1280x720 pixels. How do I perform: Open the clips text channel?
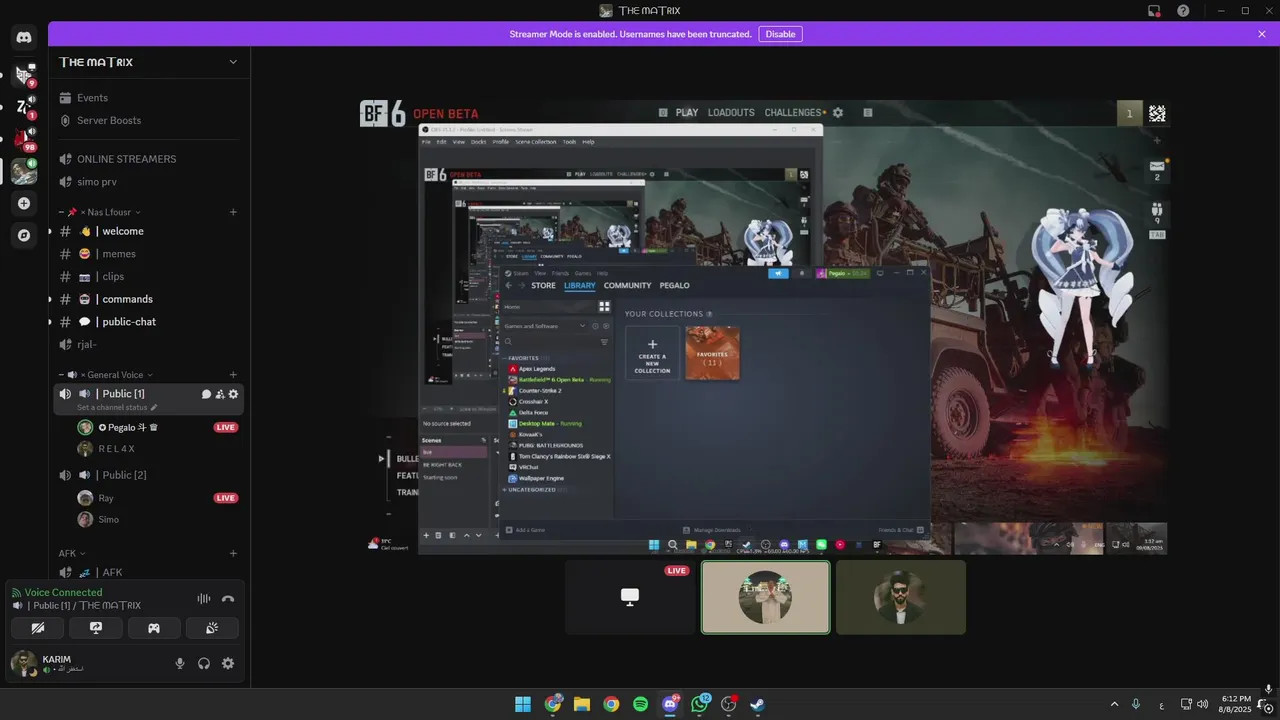point(147,276)
